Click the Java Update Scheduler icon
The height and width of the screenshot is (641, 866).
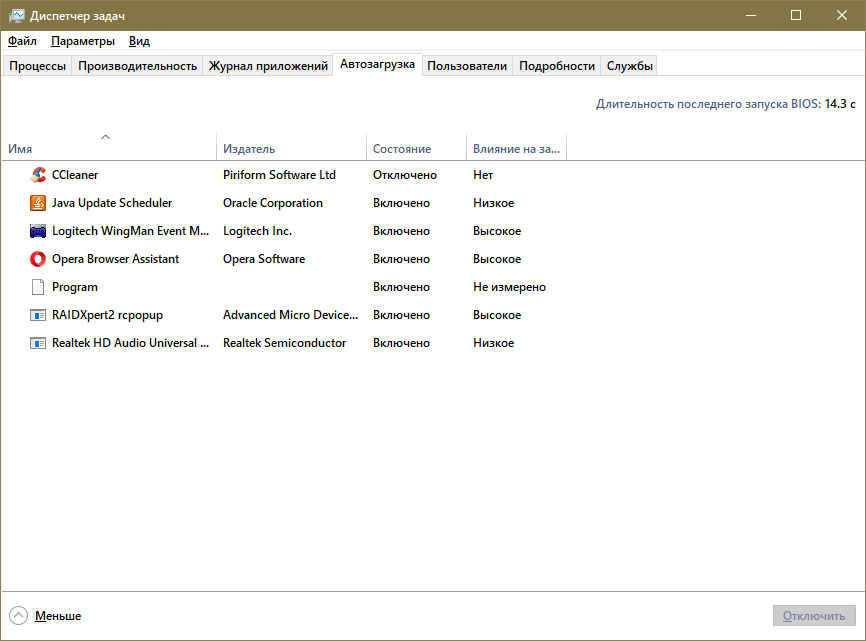click(38, 203)
